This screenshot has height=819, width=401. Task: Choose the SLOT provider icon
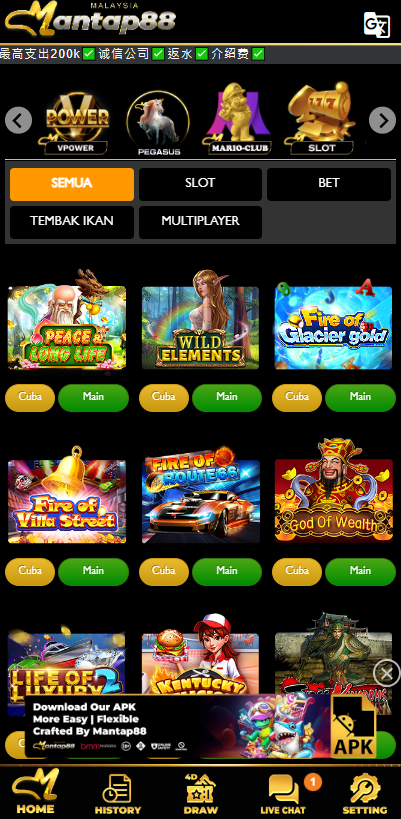tap(321, 119)
